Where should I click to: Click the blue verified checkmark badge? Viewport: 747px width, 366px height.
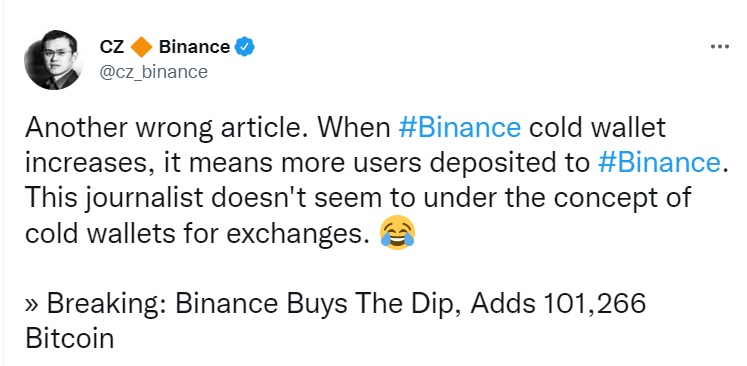point(245,47)
